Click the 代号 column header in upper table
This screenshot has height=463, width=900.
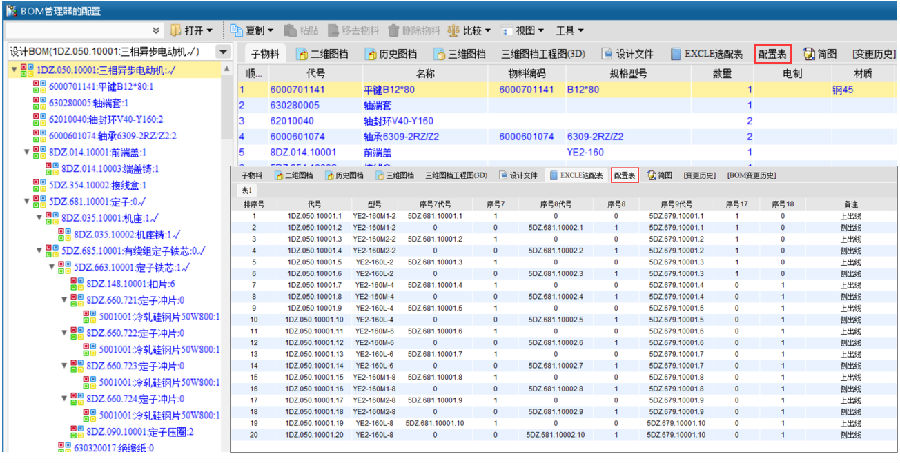pyautogui.click(x=315, y=74)
